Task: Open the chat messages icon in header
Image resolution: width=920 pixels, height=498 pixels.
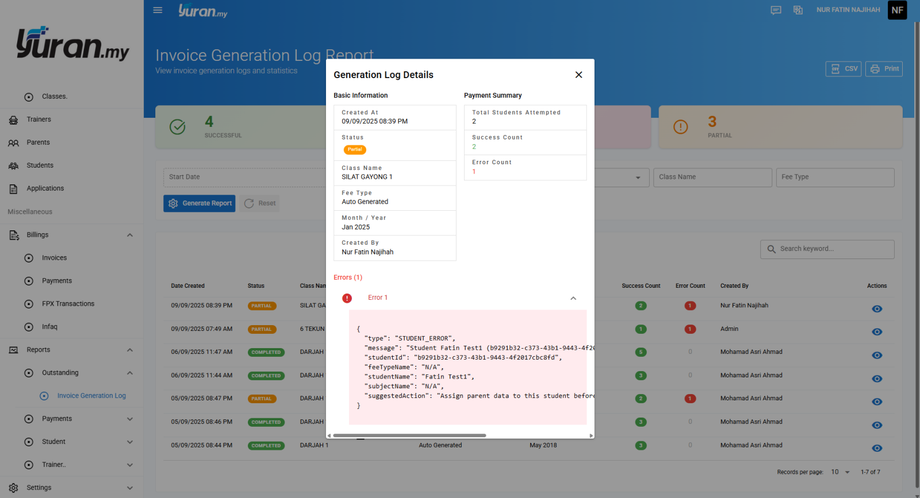Action: click(x=776, y=10)
